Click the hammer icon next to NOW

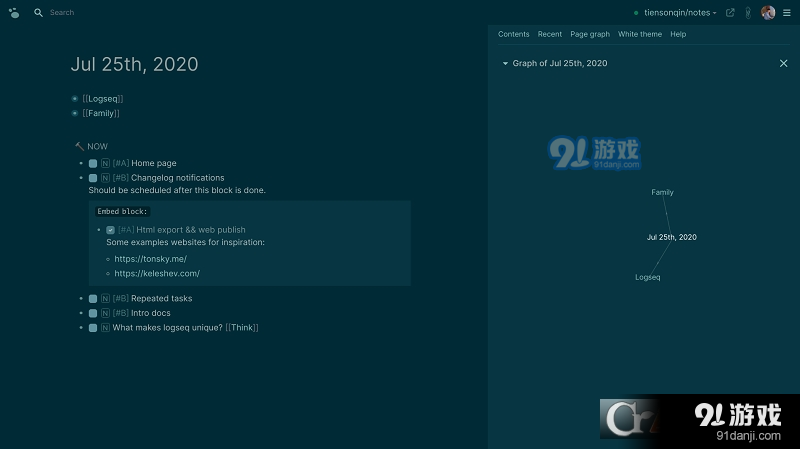79,146
